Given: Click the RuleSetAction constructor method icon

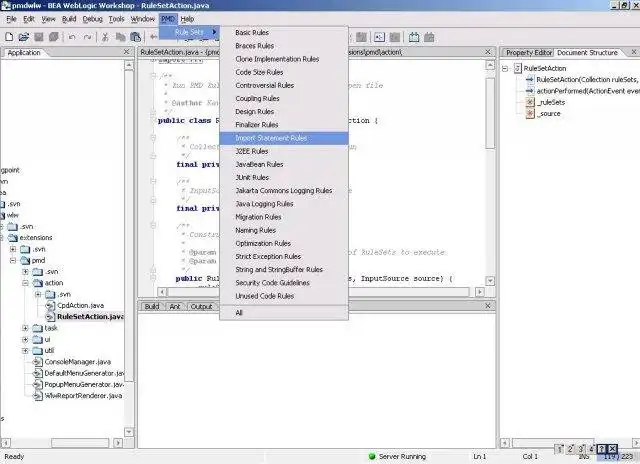Looking at the screenshot, I should [530, 80].
